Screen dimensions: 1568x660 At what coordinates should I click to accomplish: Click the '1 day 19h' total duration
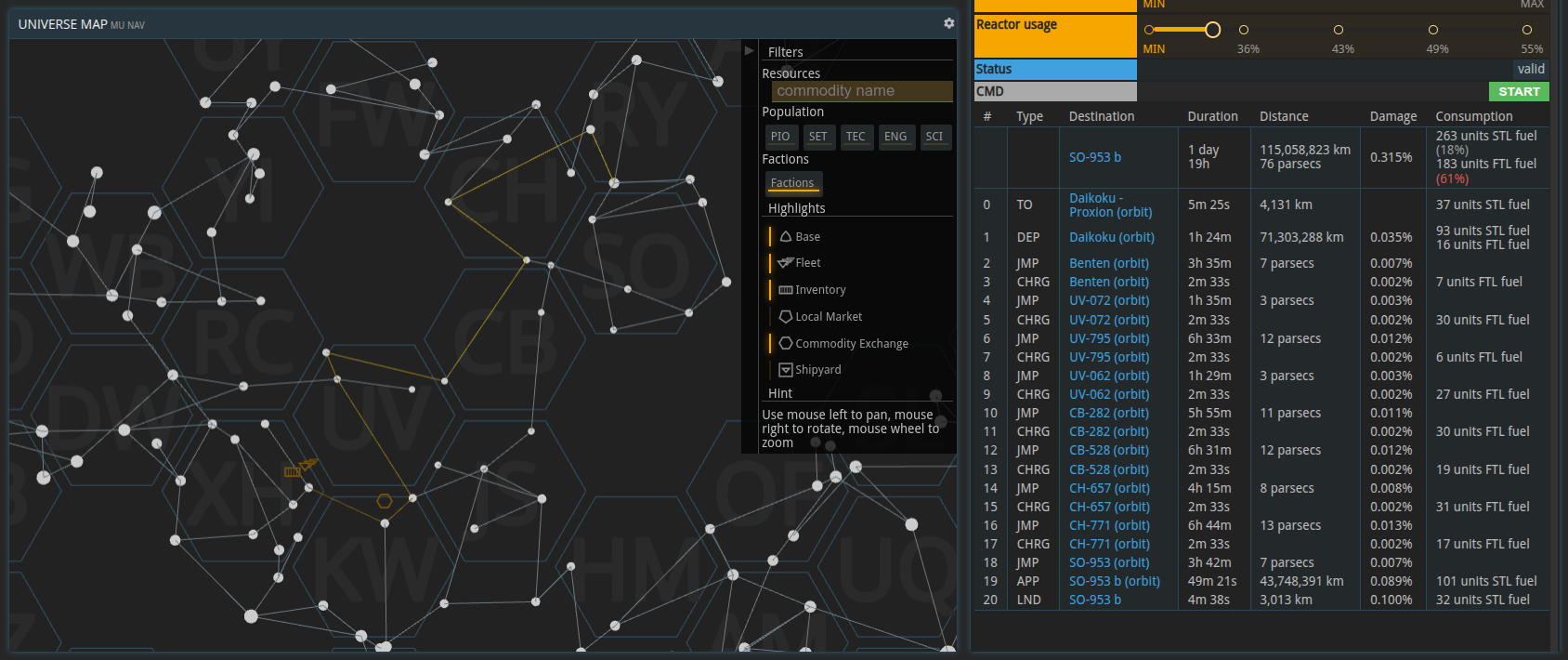pyautogui.click(x=1203, y=156)
